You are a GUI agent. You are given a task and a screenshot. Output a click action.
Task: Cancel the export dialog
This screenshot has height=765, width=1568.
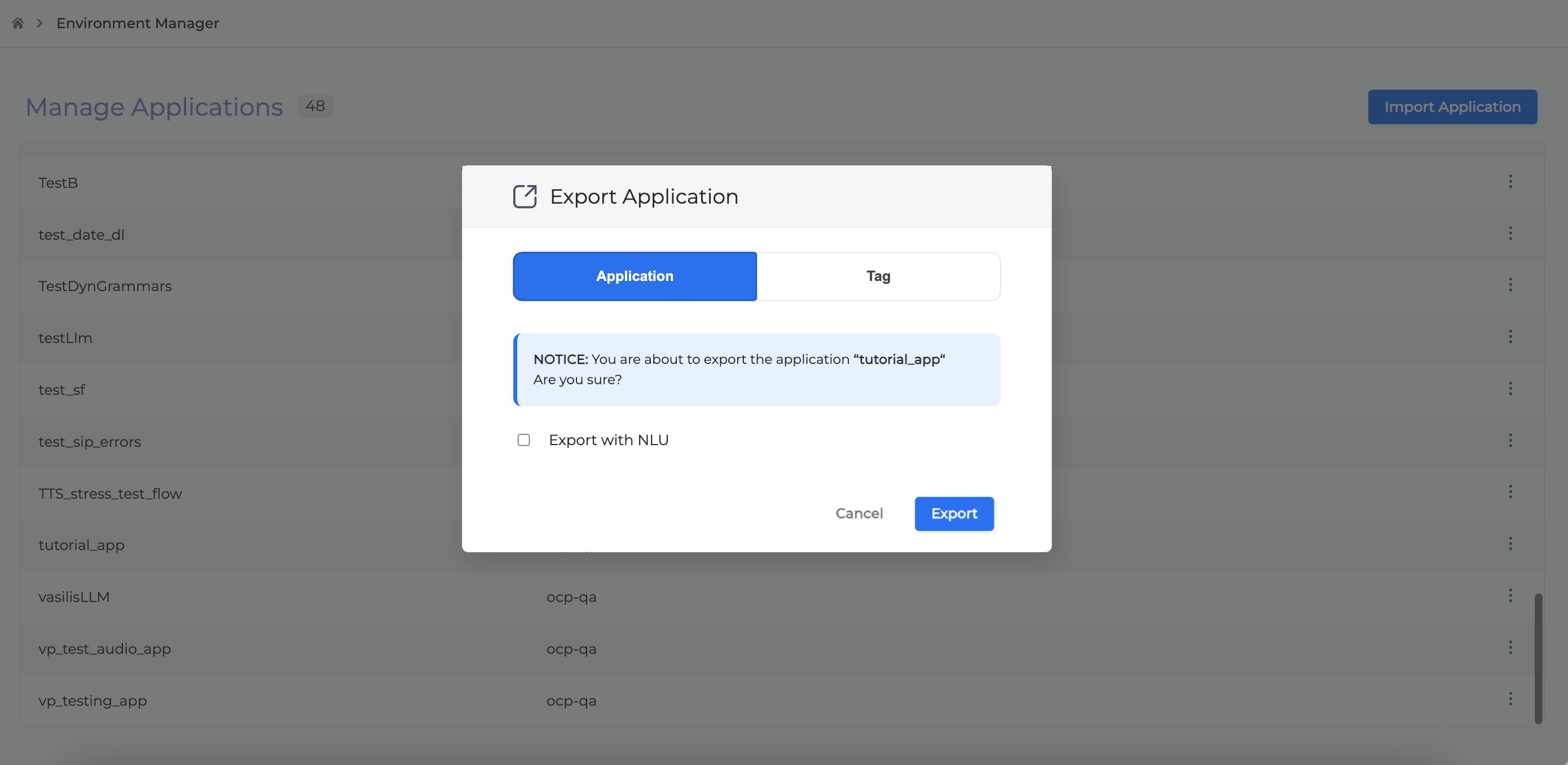[x=858, y=513]
